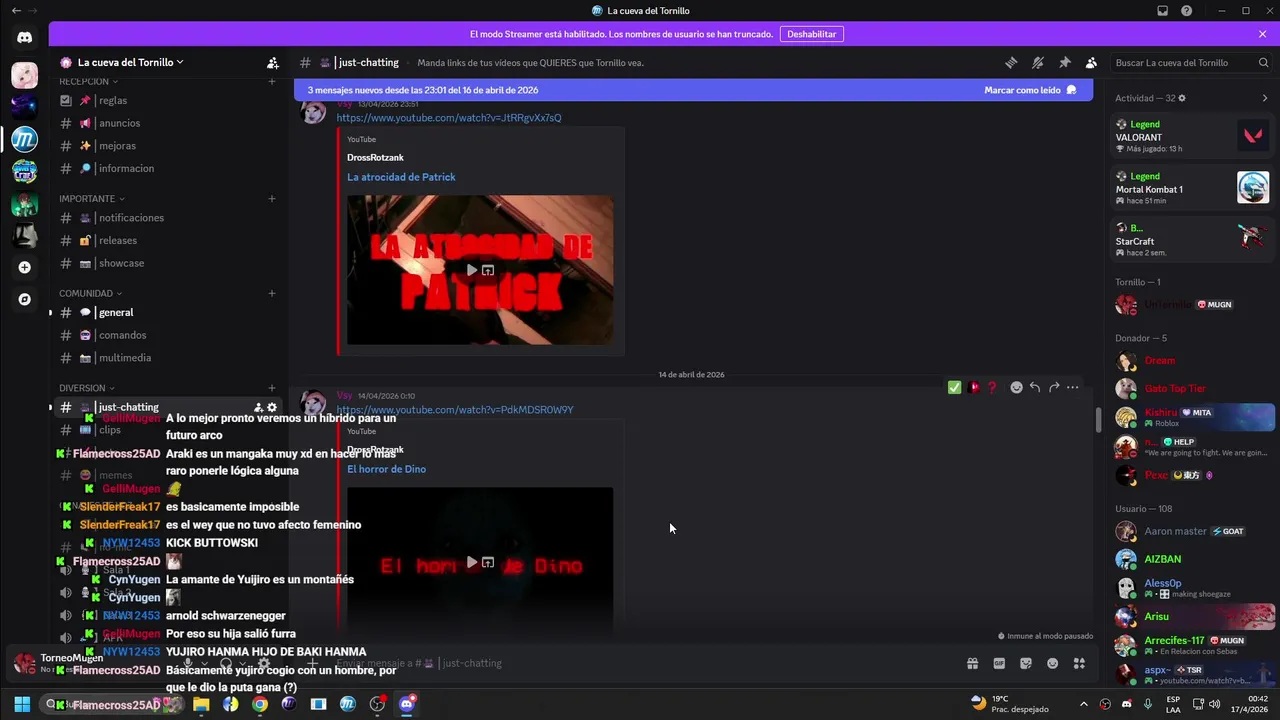Open the Threads icon in channel header
1280x720 pixels.
coord(1011,62)
